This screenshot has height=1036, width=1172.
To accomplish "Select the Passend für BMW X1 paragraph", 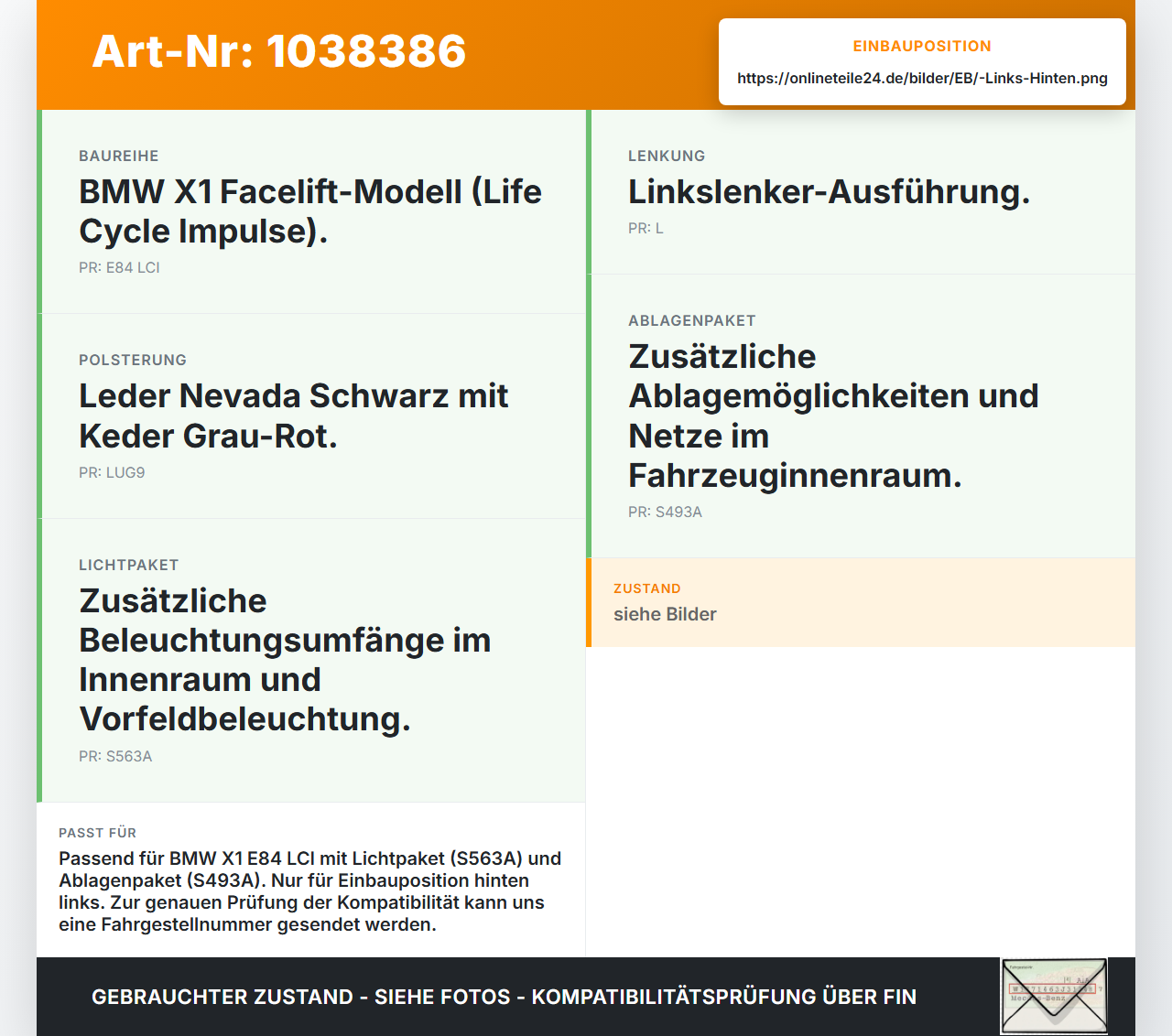I will (x=310, y=891).
